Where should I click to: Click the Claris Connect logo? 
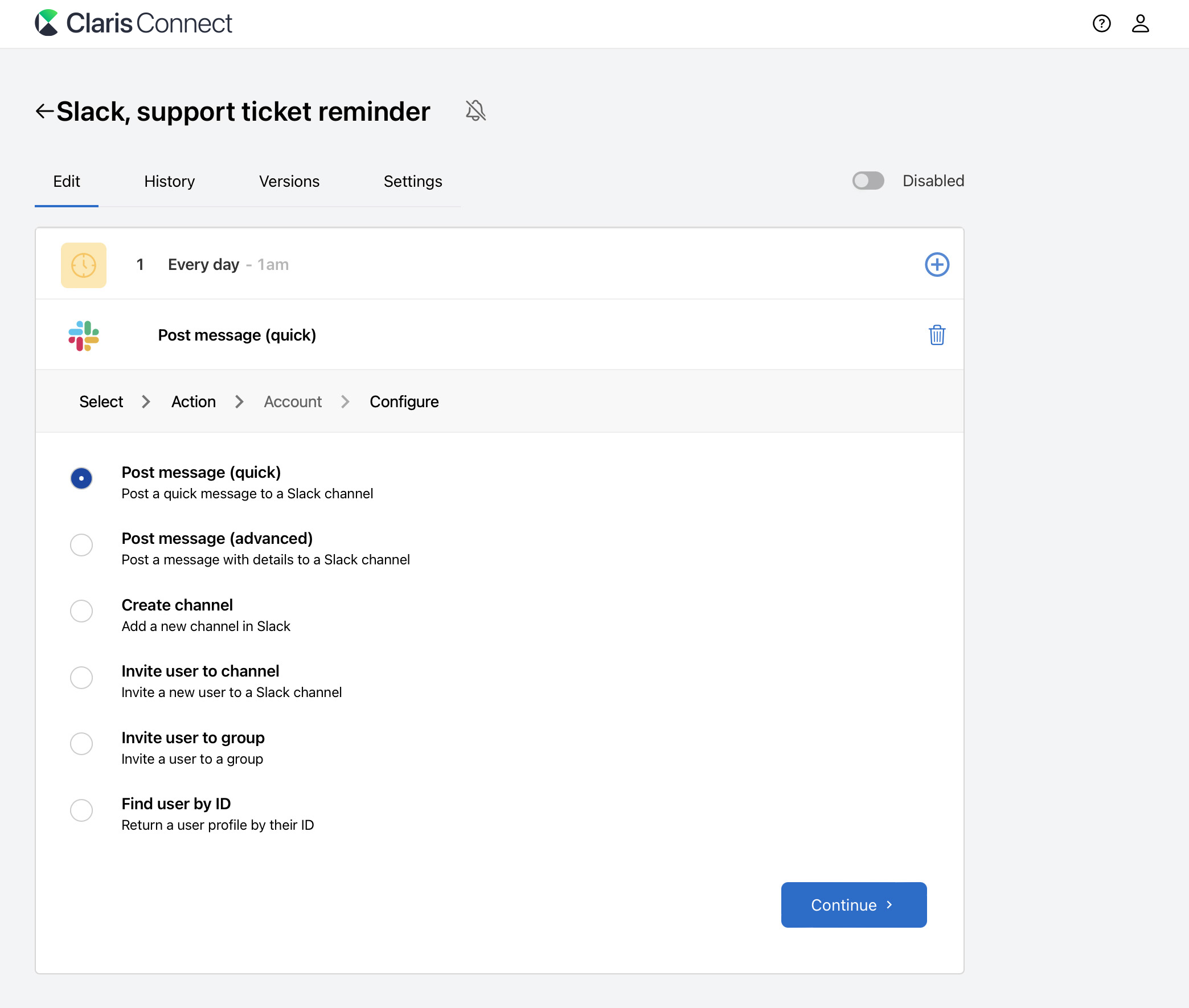click(133, 23)
